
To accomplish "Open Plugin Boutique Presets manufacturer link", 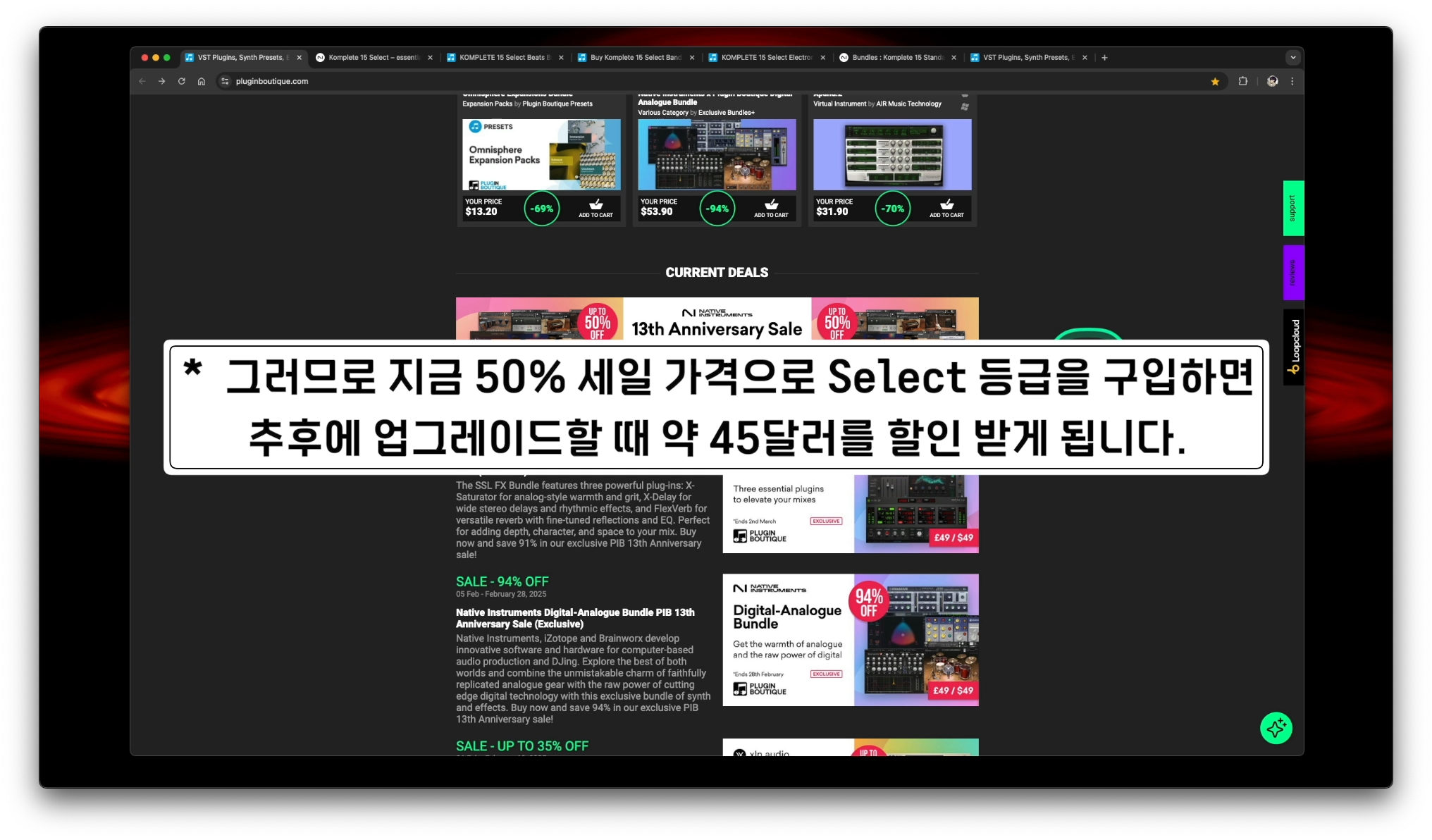I will (x=557, y=104).
